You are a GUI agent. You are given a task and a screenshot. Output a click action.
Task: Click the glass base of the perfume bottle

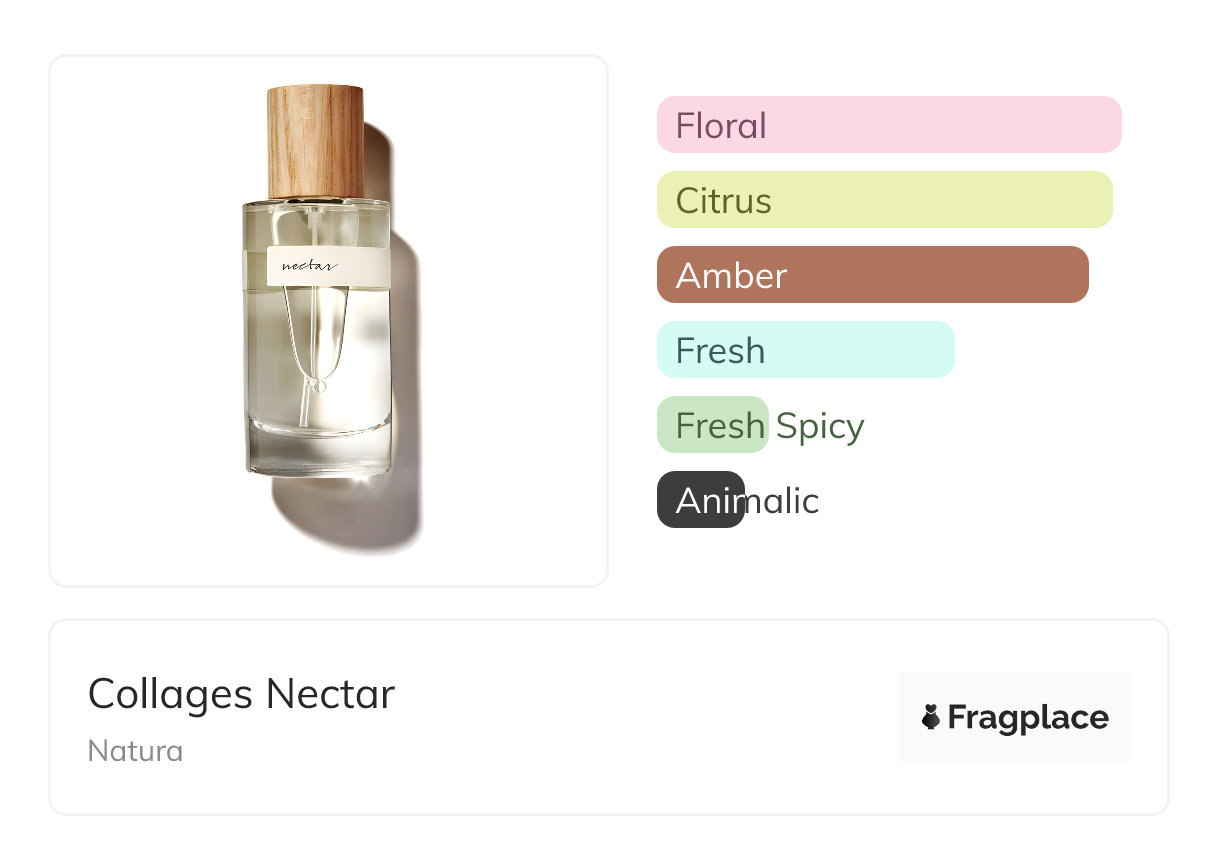click(318, 445)
